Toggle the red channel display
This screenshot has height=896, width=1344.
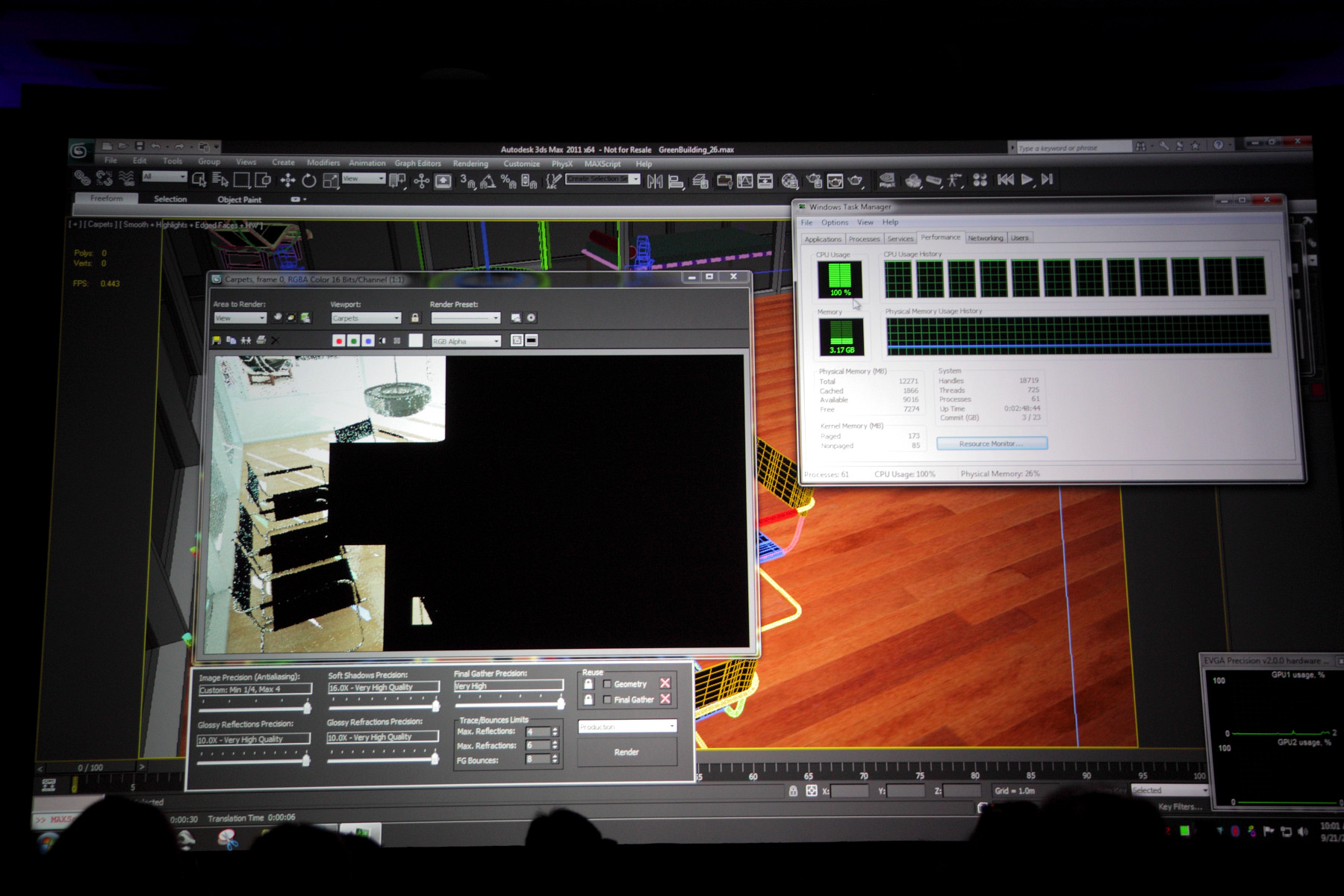tap(339, 340)
